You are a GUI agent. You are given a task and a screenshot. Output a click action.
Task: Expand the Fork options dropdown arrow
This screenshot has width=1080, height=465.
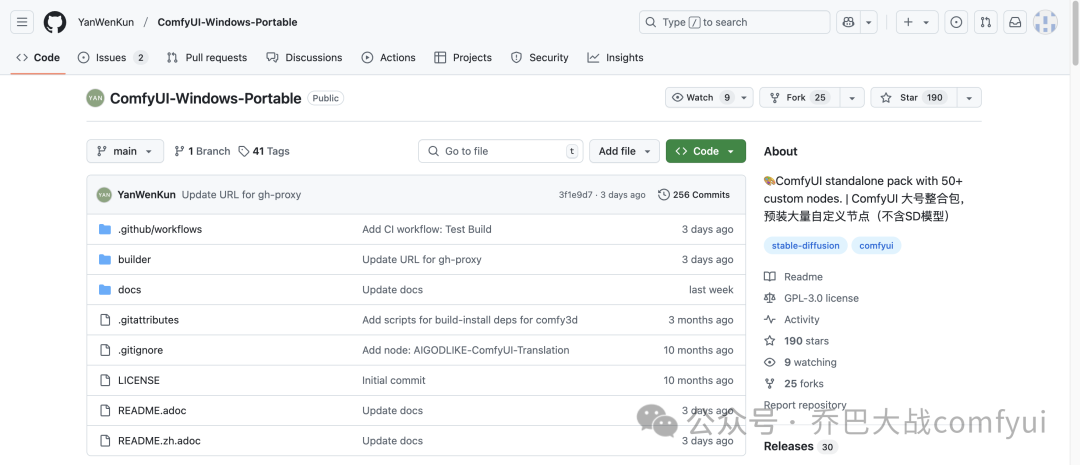[x=853, y=98]
